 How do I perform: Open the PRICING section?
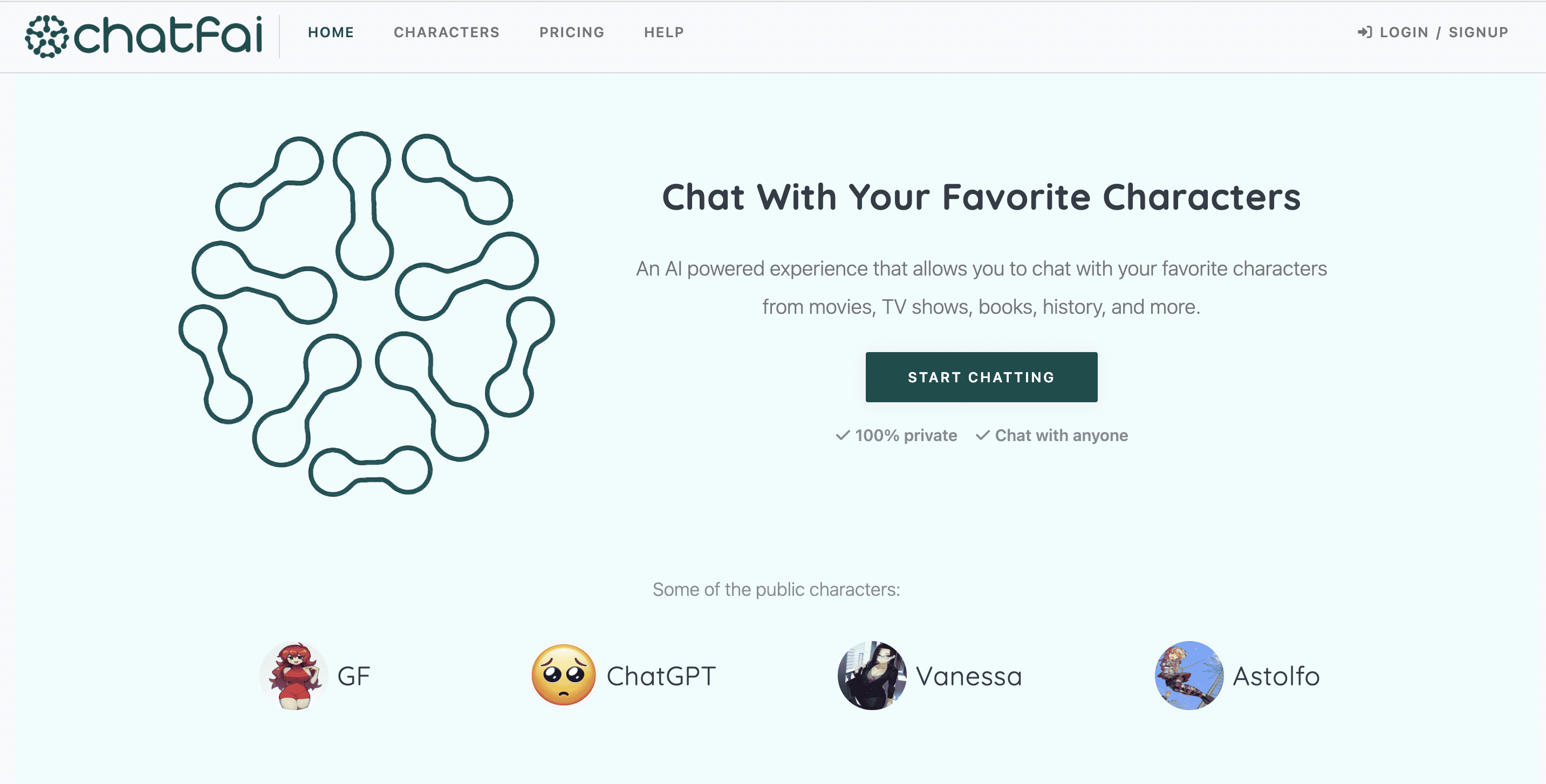571,32
